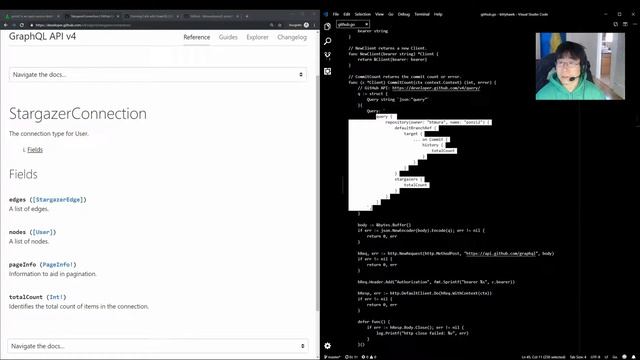The width and height of the screenshot is (640, 360).
Task: Switch to the Reference tab
Action: [x=197, y=37]
